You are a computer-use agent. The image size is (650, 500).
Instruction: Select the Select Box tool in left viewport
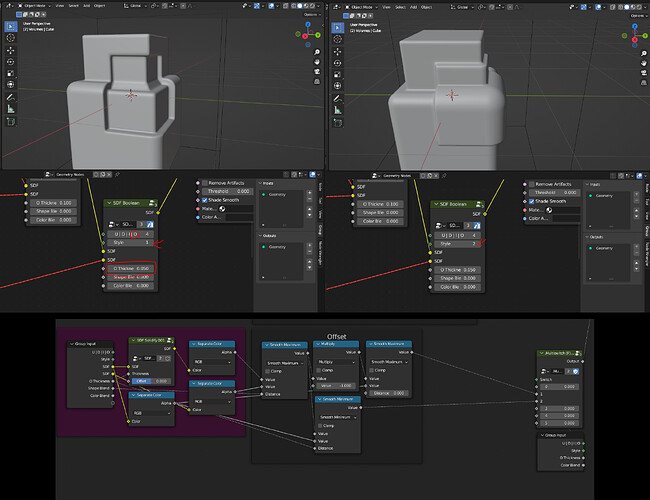click(11, 27)
